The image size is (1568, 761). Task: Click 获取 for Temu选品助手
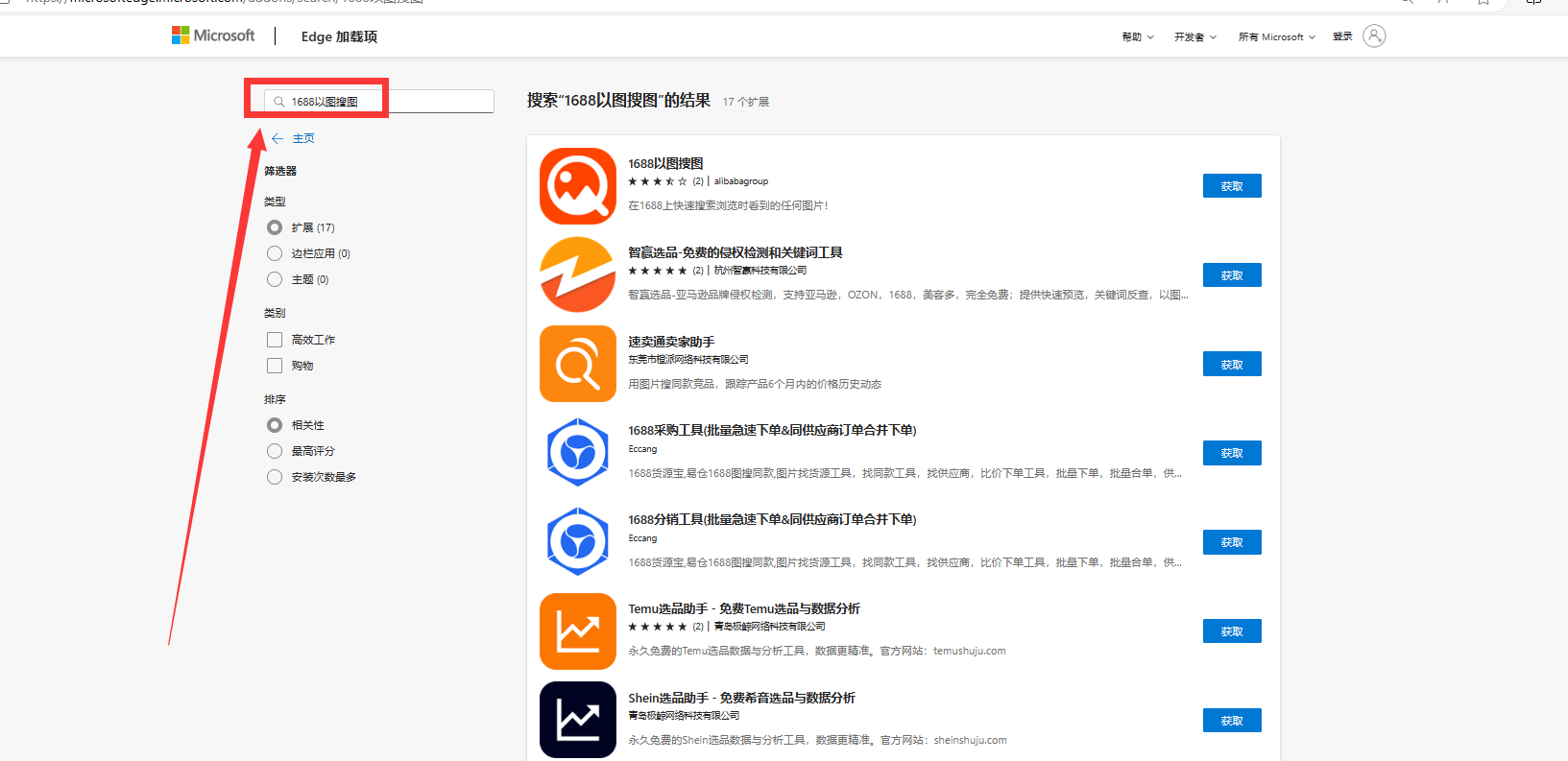(1232, 631)
